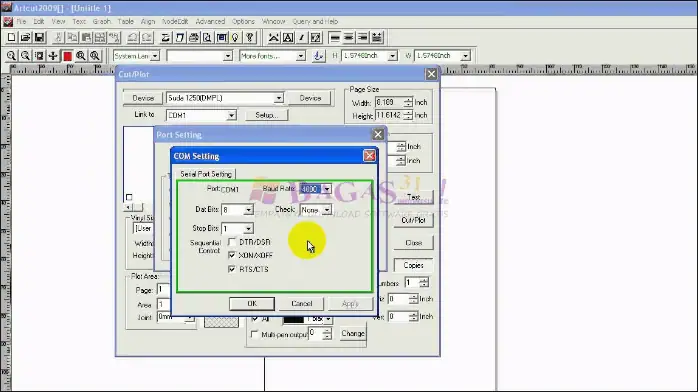698x392 pixels.
Task: Click the slanted pen tool icon
Action: (x=302, y=38)
